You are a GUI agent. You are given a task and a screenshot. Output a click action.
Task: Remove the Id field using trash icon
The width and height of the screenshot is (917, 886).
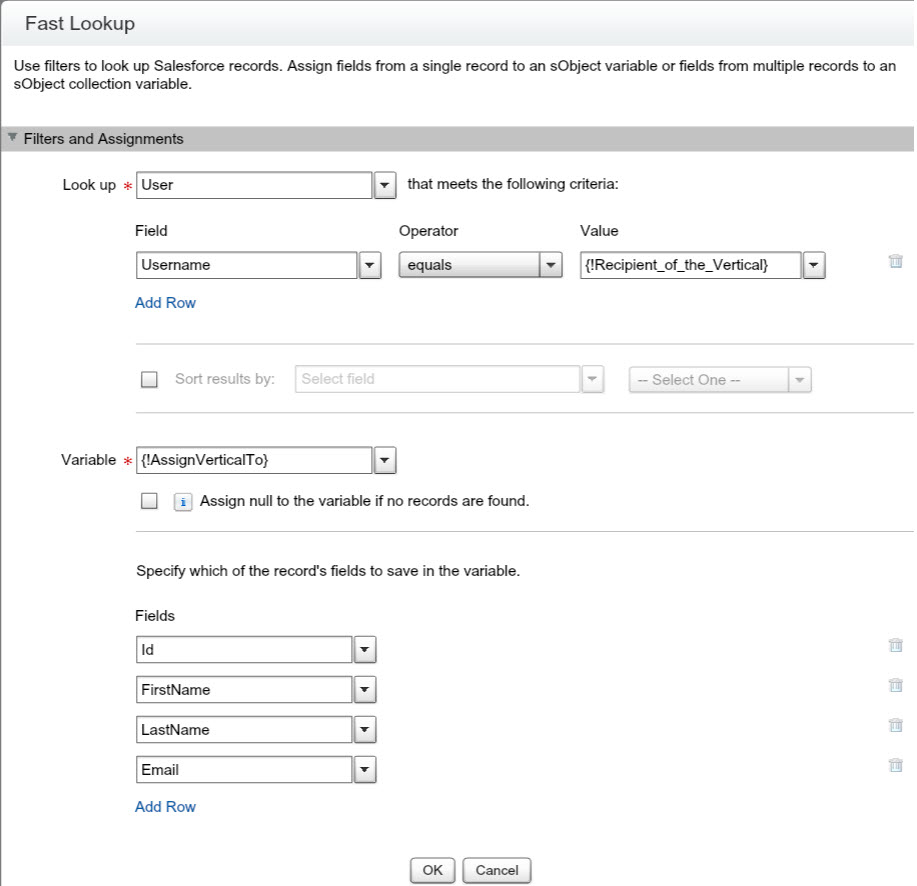point(895,646)
